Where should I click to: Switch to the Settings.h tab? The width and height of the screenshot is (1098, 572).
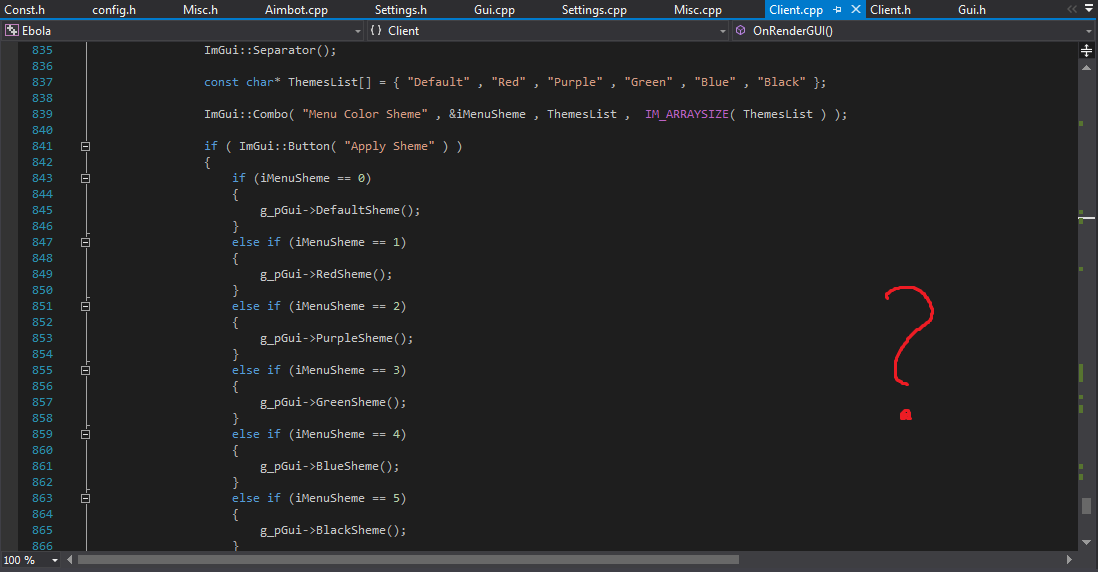400,10
